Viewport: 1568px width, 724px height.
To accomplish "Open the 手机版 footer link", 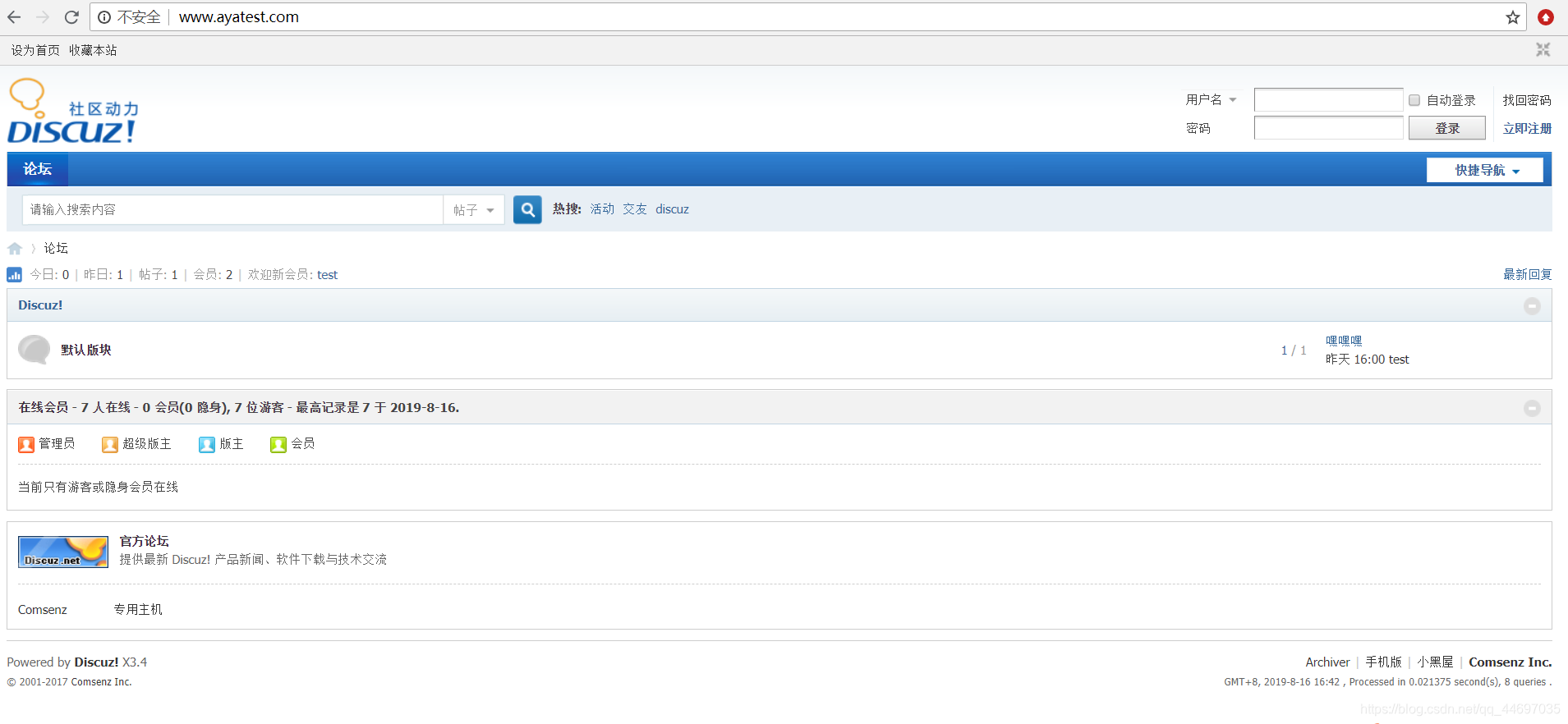I will coord(1383,662).
